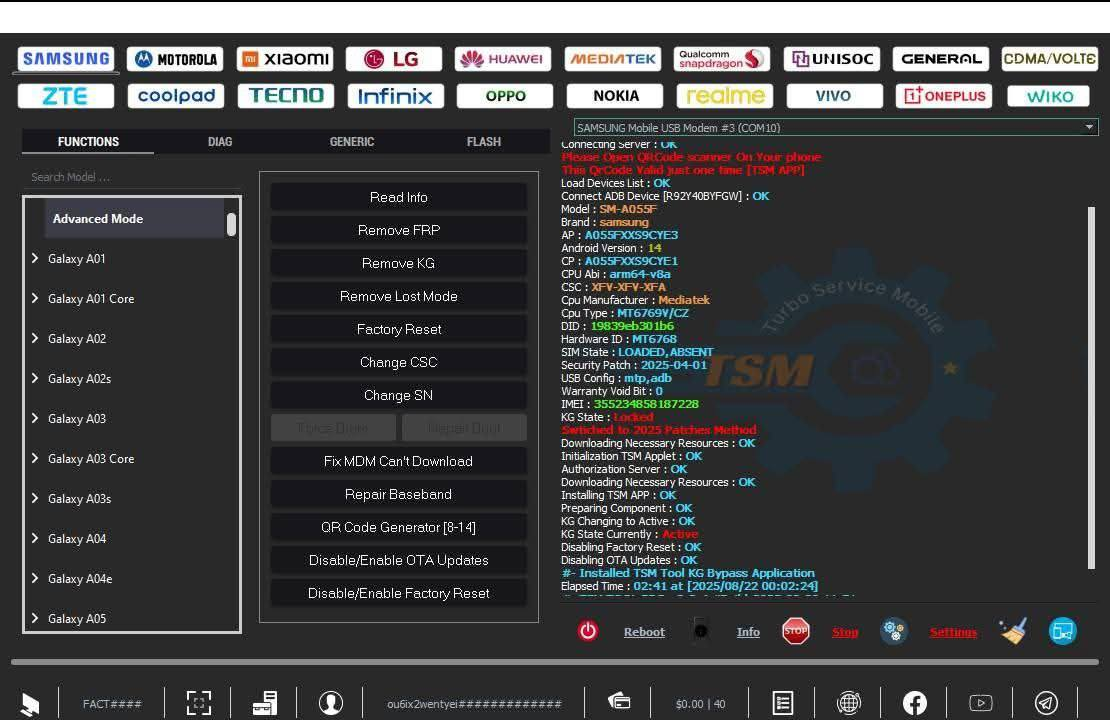Click the Factory Reset button

399,329
